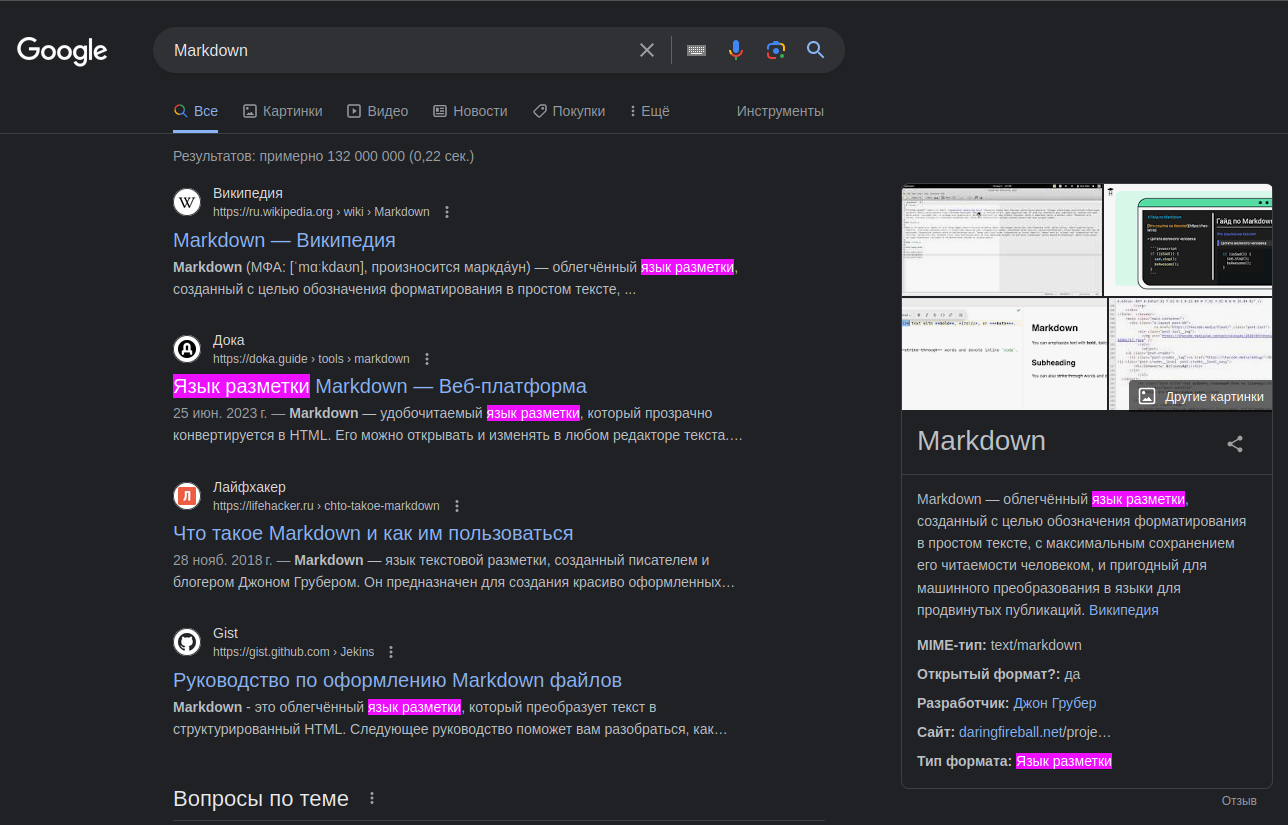
Task: Click the Отзыв feedback link
Action: point(1239,801)
